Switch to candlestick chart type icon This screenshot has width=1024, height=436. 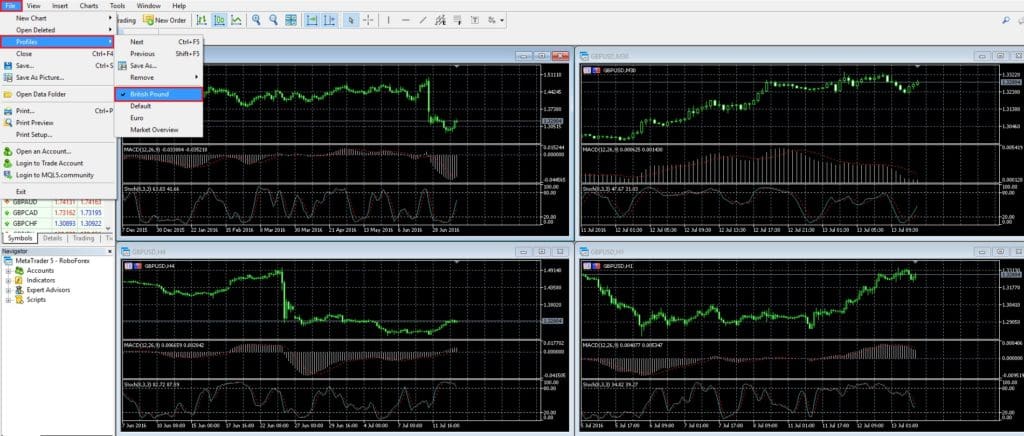point(219,20)
